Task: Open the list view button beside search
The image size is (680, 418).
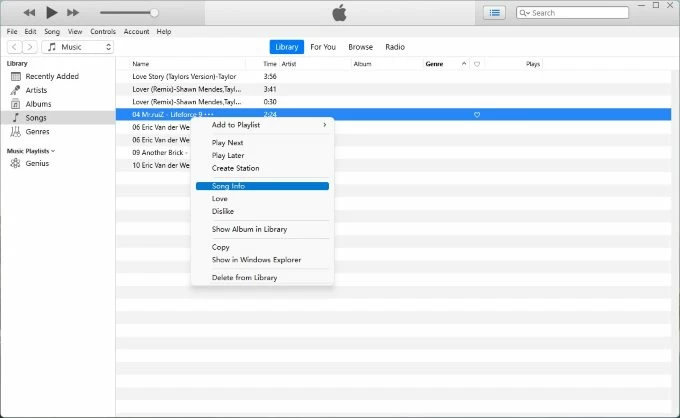Action: (494, 13)
